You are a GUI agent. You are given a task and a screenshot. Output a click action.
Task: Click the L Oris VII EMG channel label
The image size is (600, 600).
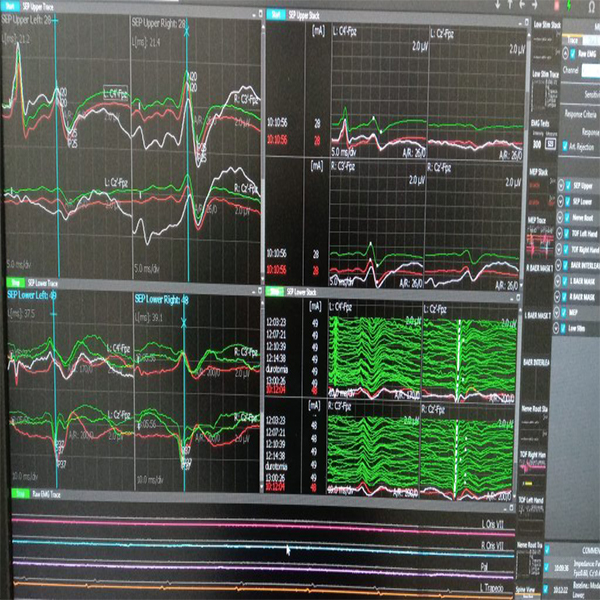[492, 524]
